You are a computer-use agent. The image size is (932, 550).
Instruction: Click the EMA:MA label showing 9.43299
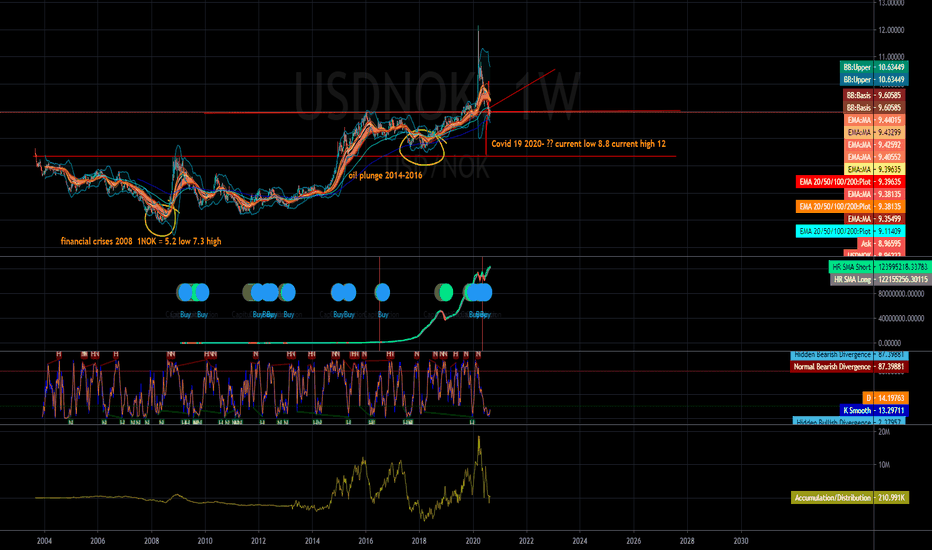(874, 133)
